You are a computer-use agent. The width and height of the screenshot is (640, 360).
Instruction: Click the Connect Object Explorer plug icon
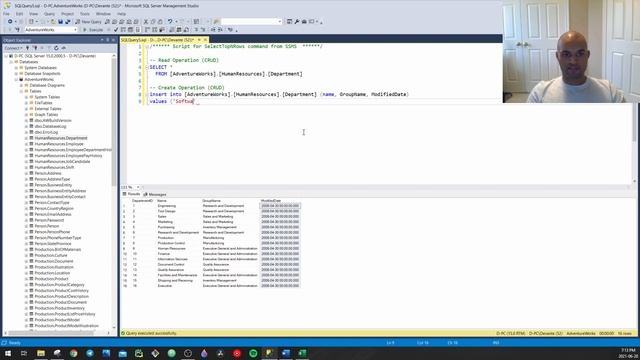(27, 48)
